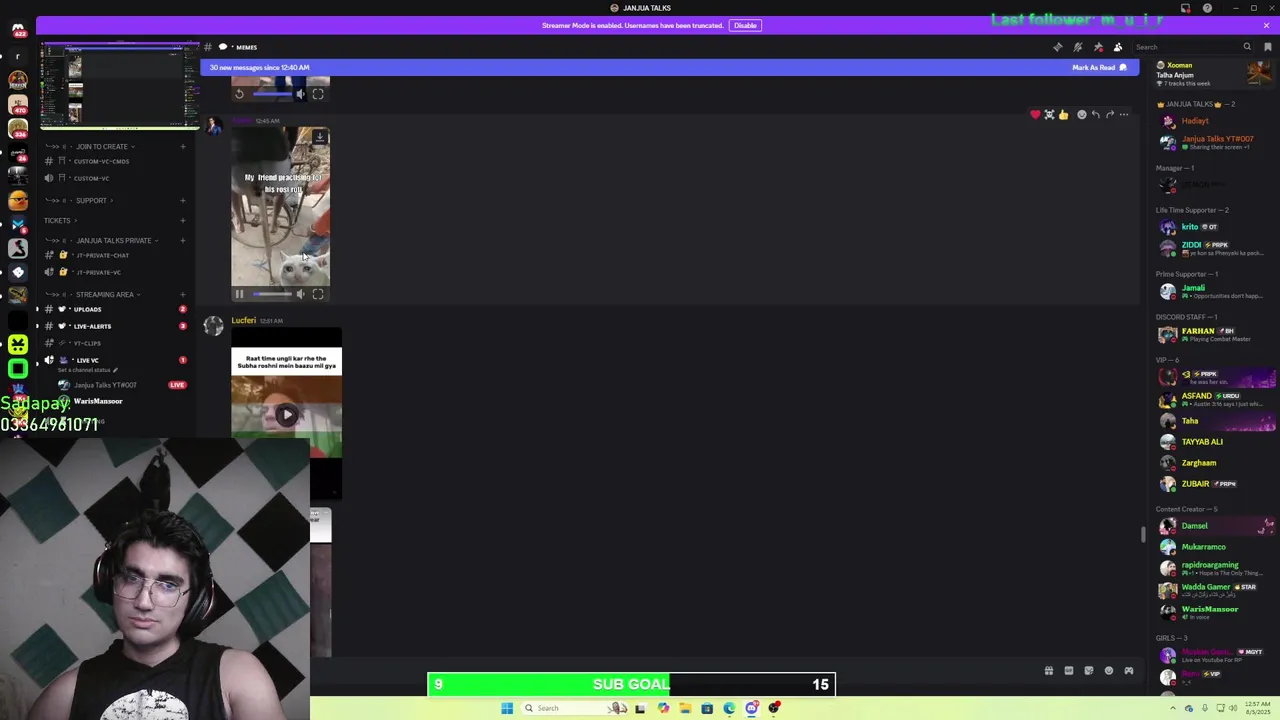This screenshot has height=720, width=1280.
Task: Mute the cat video volume icon
Action: coord(300,294)
